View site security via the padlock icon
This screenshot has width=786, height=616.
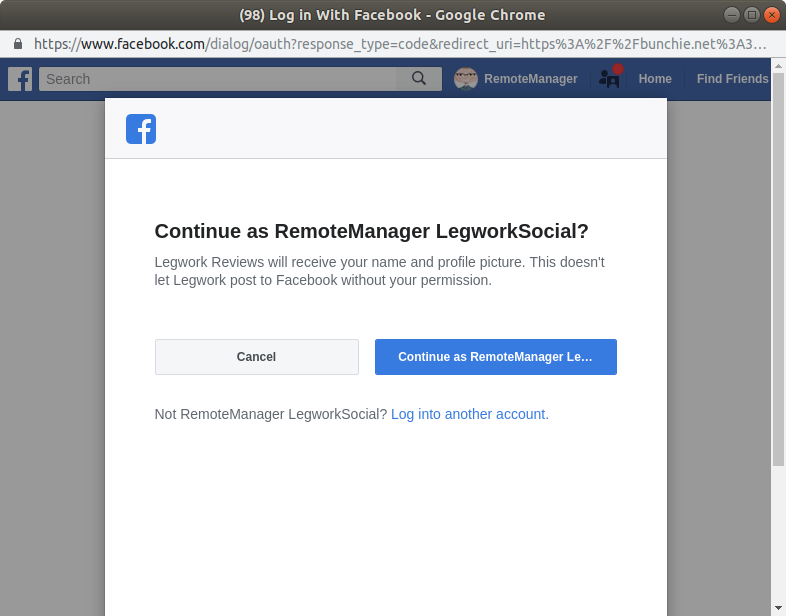click(16, 44)
